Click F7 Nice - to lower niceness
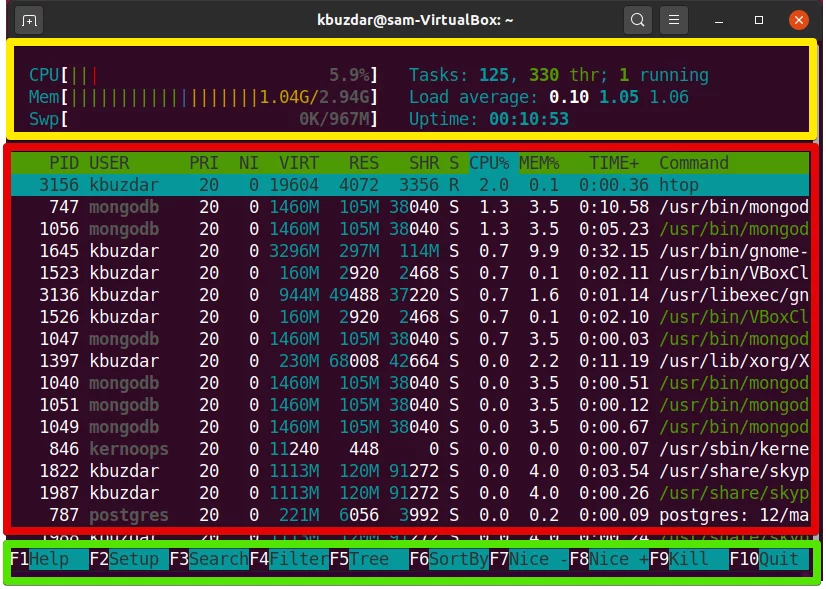Image resolution: width=826 pixels, height=589 pixels. (x=529, y=559)
